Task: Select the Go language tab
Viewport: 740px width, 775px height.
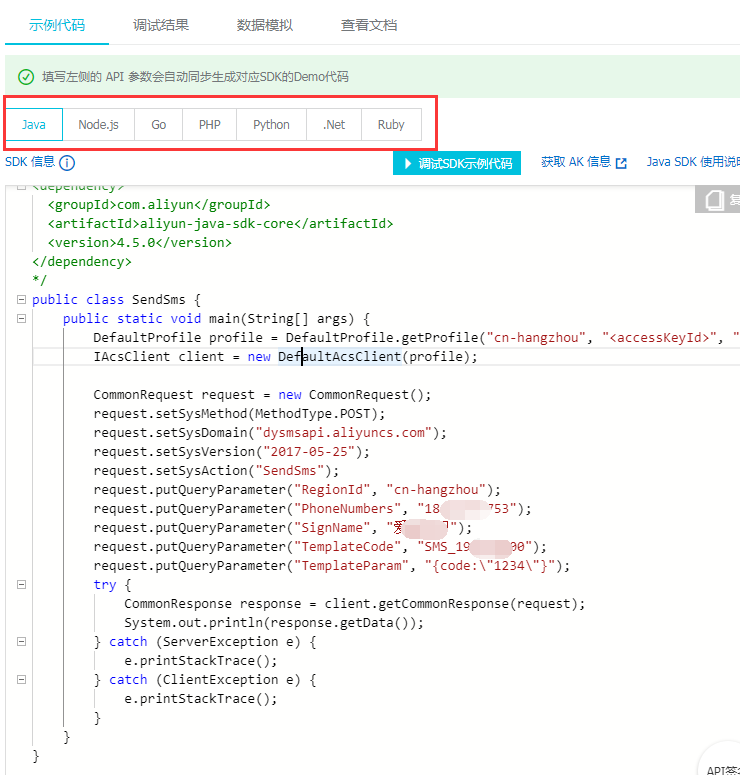Action: coord(159,125)
